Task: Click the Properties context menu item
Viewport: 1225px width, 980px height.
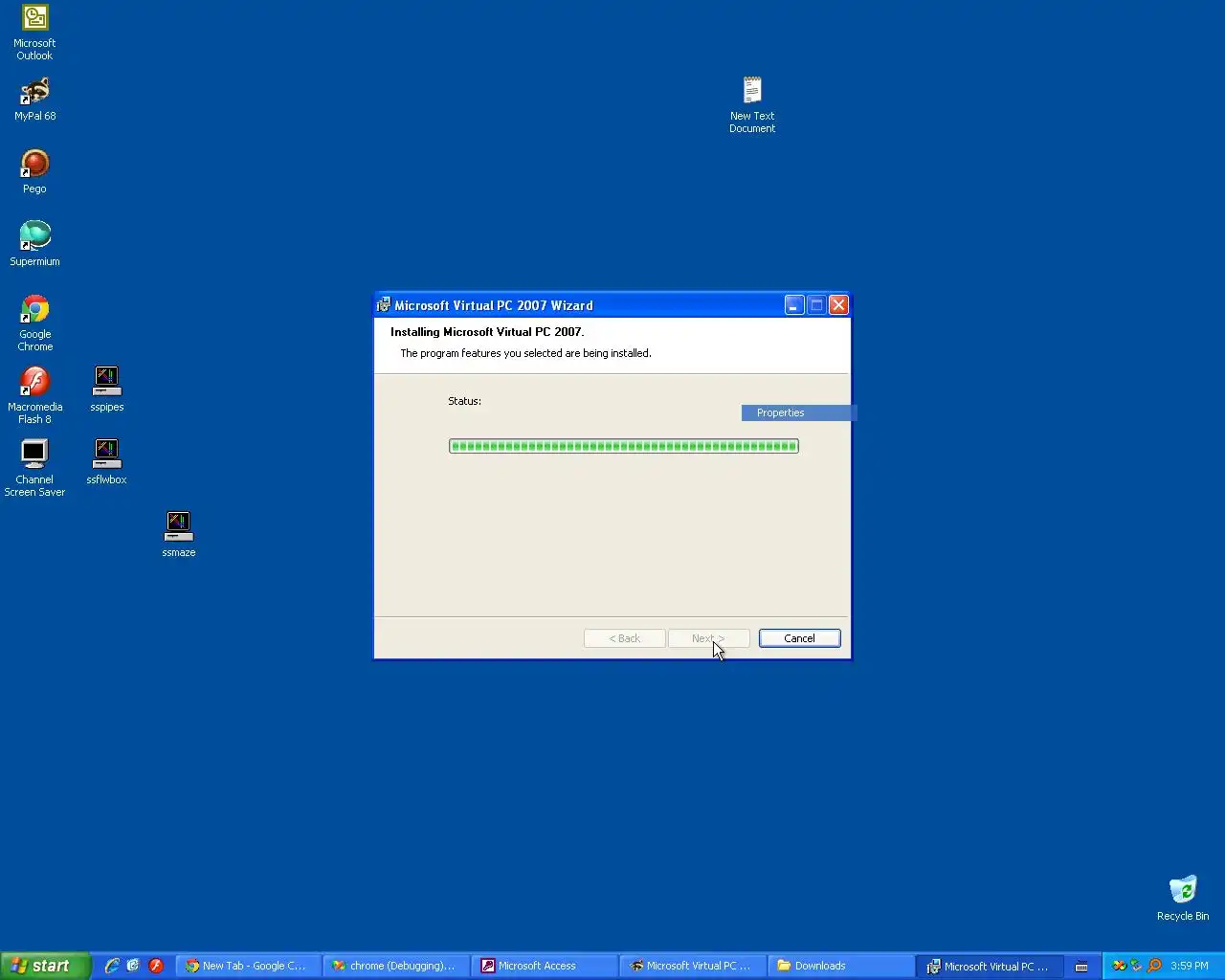Action: tap(797, 412)
